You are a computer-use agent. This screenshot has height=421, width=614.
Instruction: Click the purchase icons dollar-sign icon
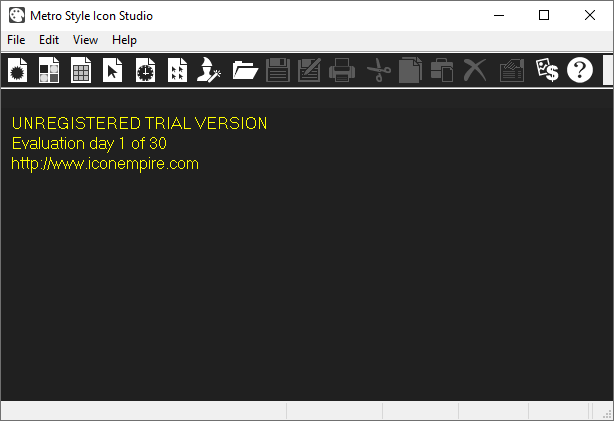pyautogui.click(x=547, y=70)
